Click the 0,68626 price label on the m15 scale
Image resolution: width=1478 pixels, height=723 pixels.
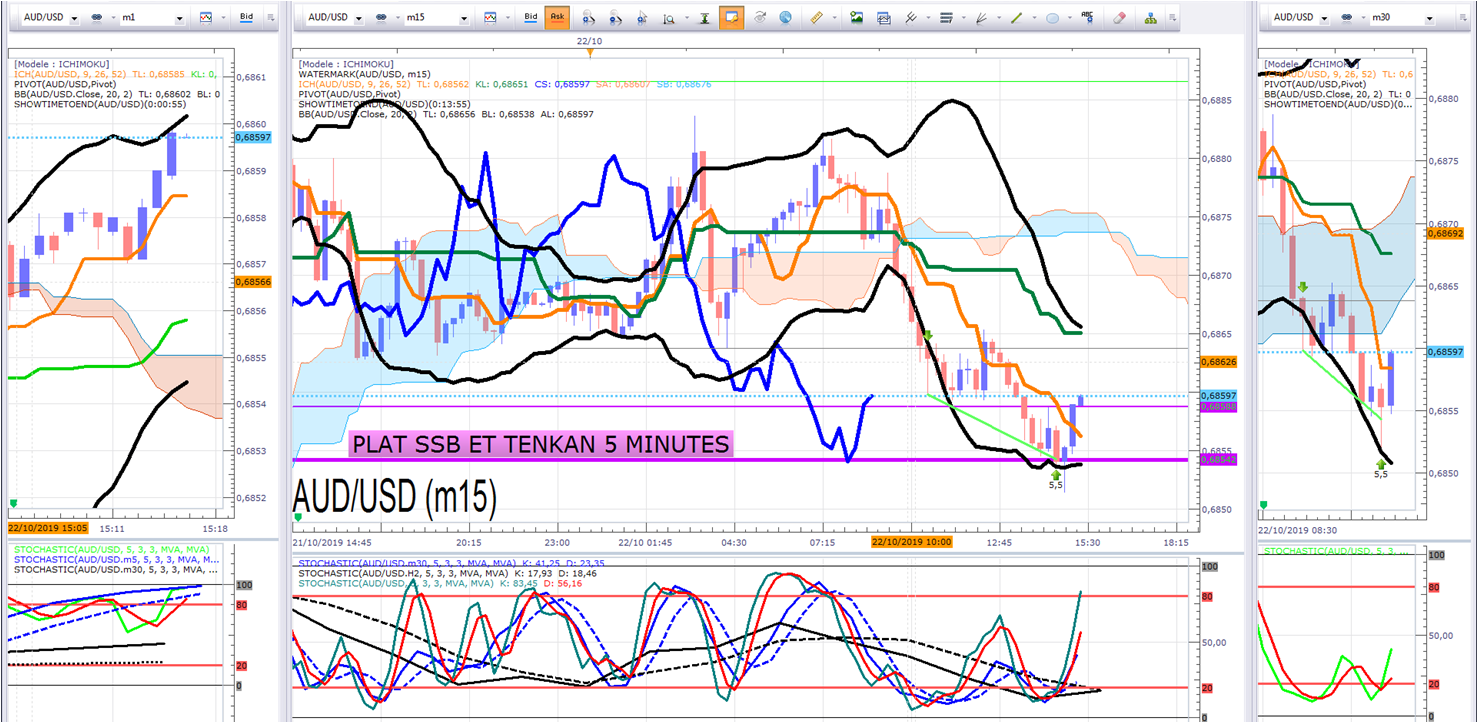tap(1218, 362)
